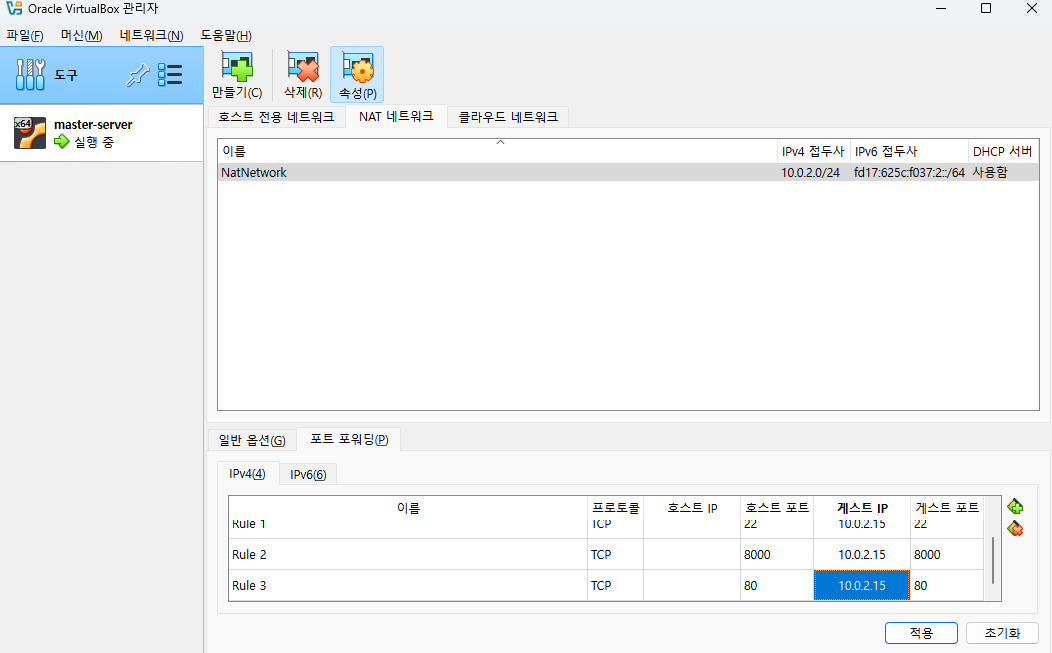Viewport: 1052px width, 653px height.
Task: Minimize the VirtualBox Manager window
Action: (941, 9)
